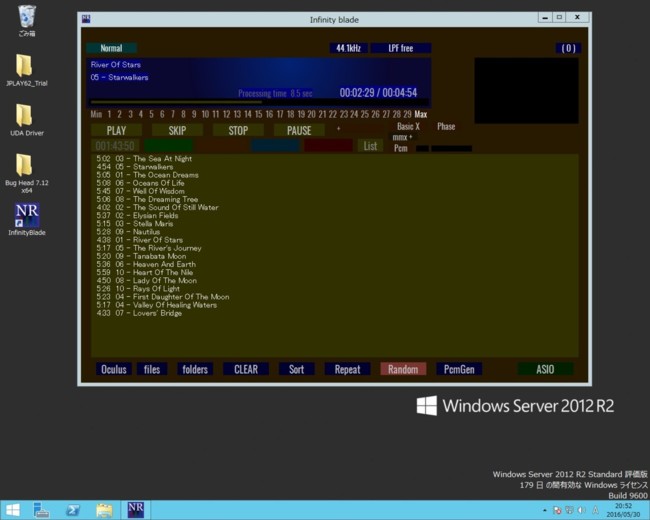Select track 07 - Lovers' Bridge

(139, 313)
